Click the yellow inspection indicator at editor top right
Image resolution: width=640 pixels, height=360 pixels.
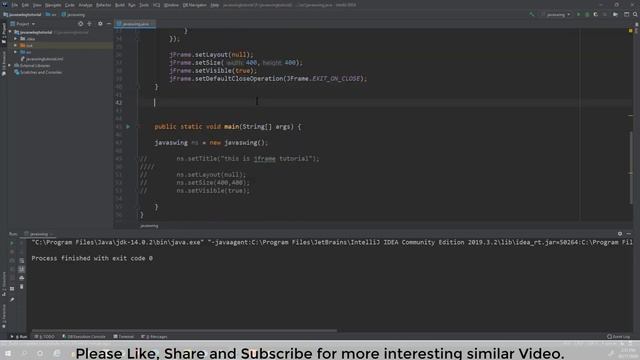pos(631,31)
